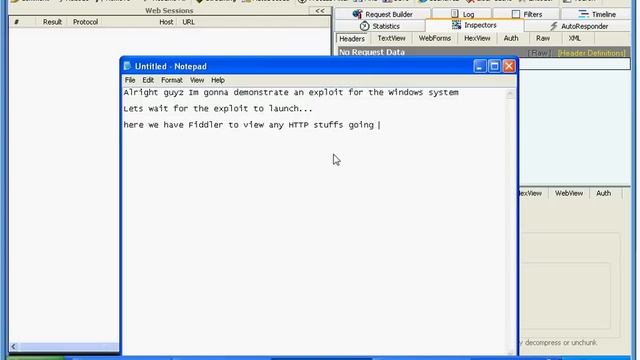
Task: Click the AutoResponder lightning icon
Action: coord(554,26)
